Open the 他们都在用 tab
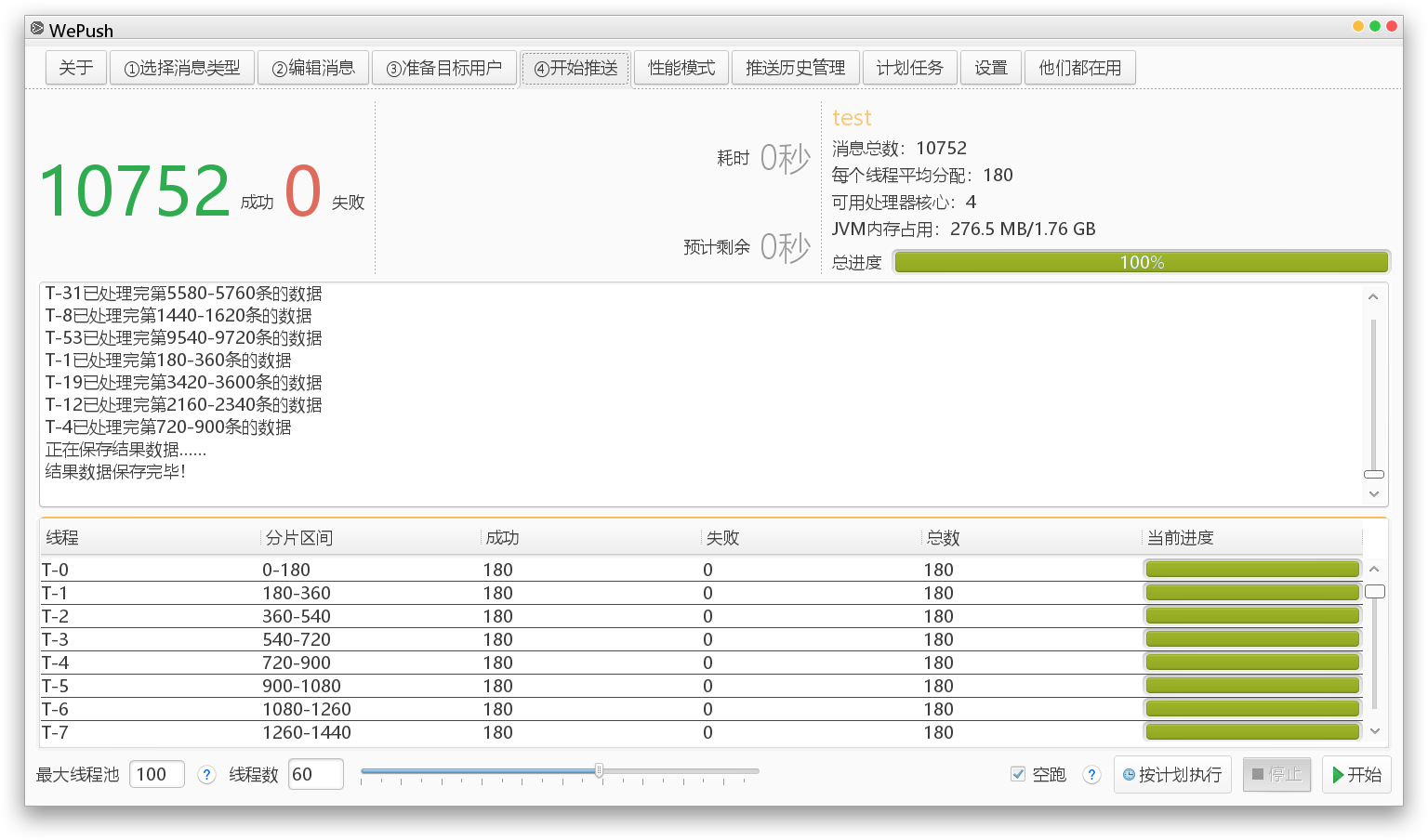This screenshot has width=1428, height=840. click(1080, 68)
